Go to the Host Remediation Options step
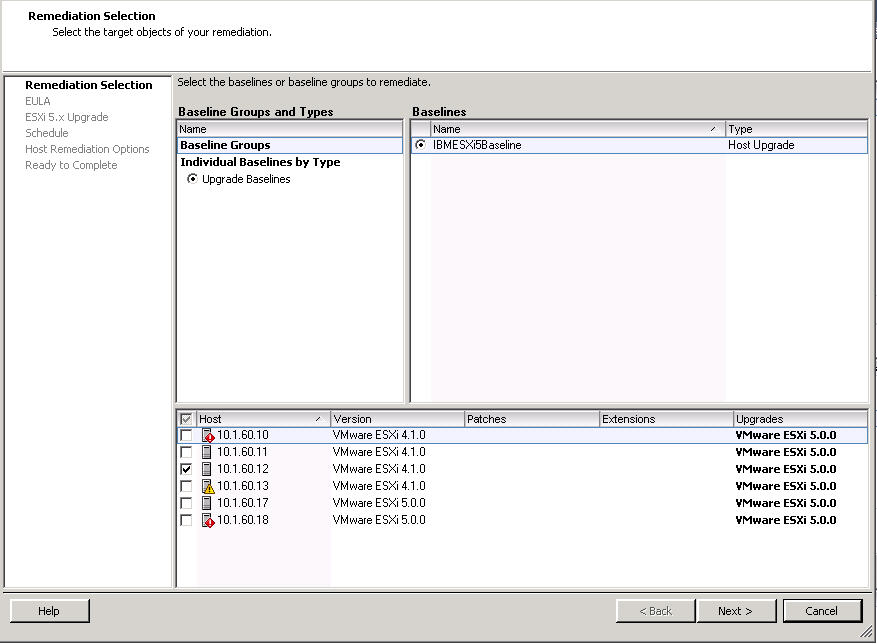This screenshot has width=877, height=644. pos(87,149)
